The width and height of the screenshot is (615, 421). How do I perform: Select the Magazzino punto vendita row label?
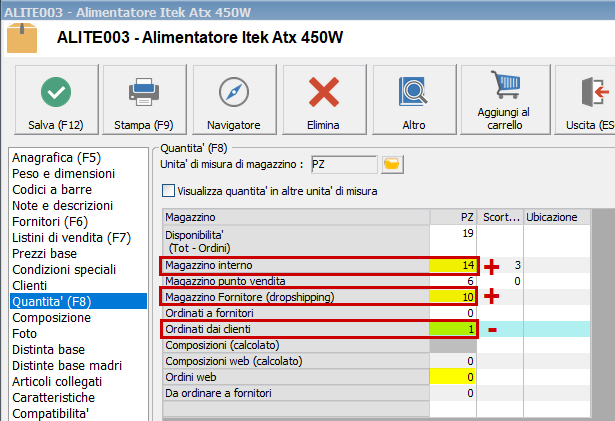[x=296, y=281]
